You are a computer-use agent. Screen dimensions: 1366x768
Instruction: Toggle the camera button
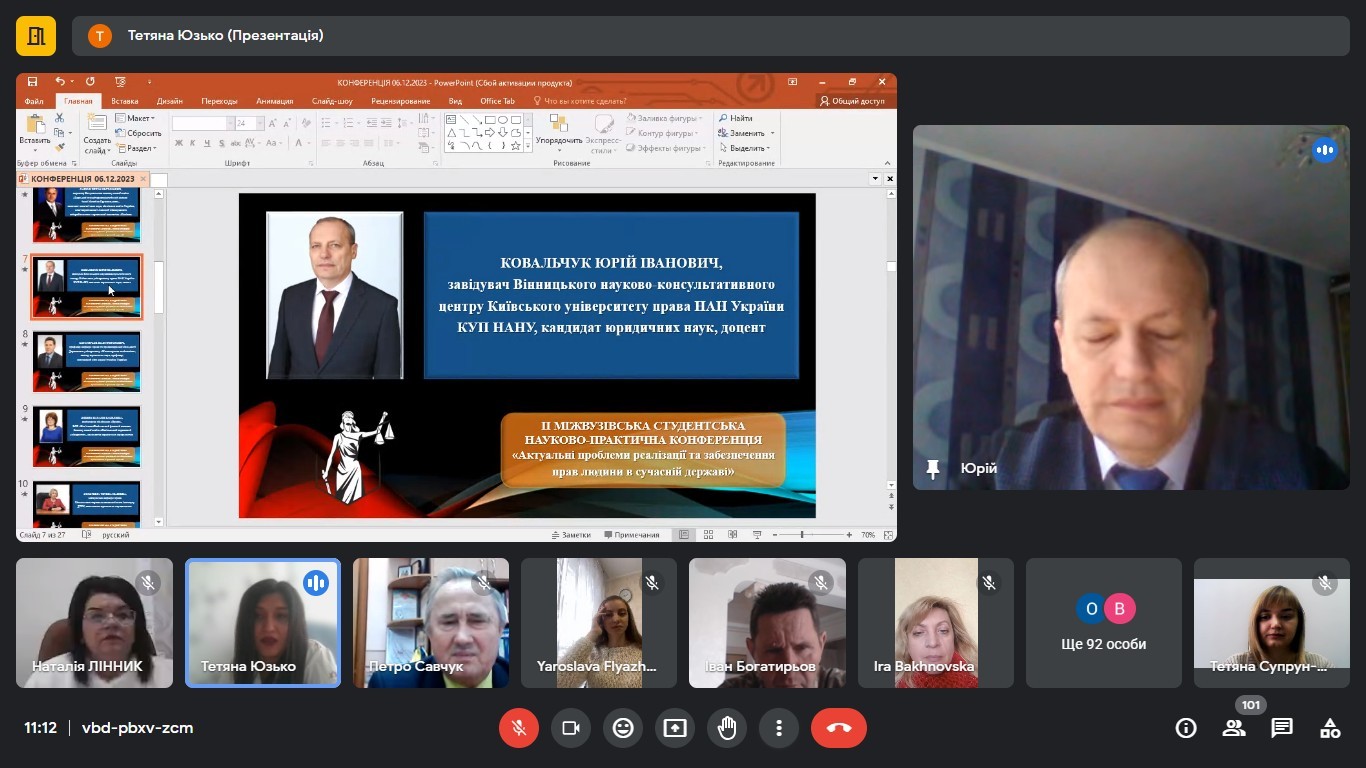(571, 728)
